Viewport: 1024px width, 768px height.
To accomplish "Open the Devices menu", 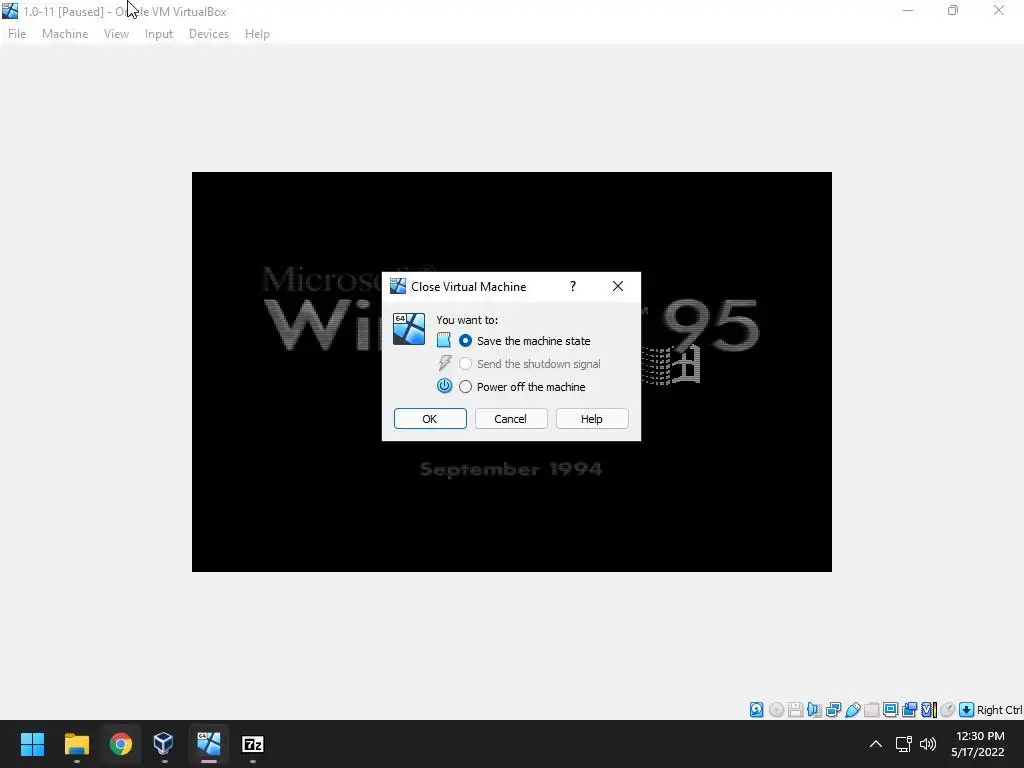I will coord(208,34).
